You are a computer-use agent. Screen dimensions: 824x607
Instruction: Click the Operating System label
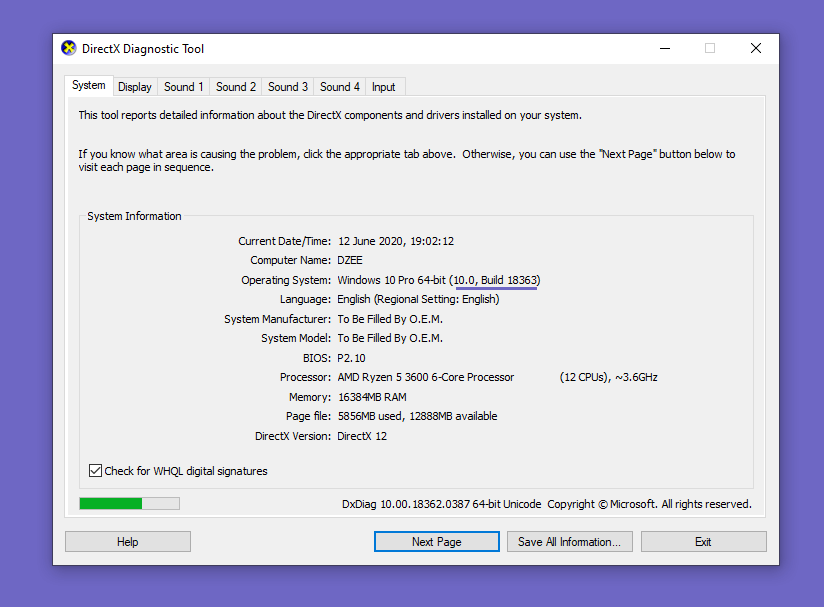286,280
